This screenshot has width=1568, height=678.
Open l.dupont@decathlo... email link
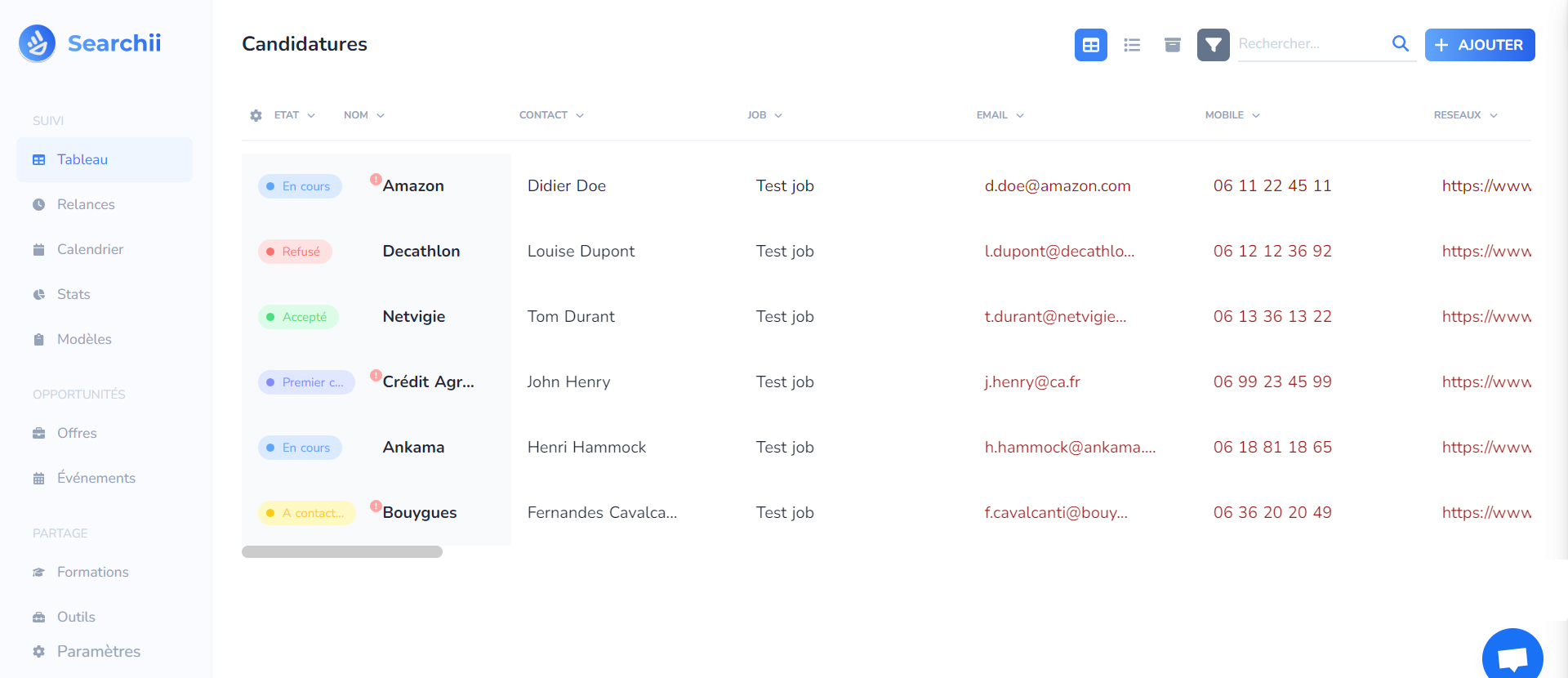(x=1060, y=252)
